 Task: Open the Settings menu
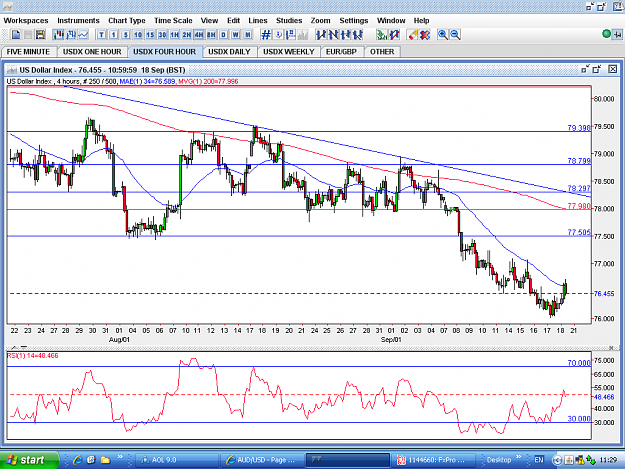click(354, 21)
